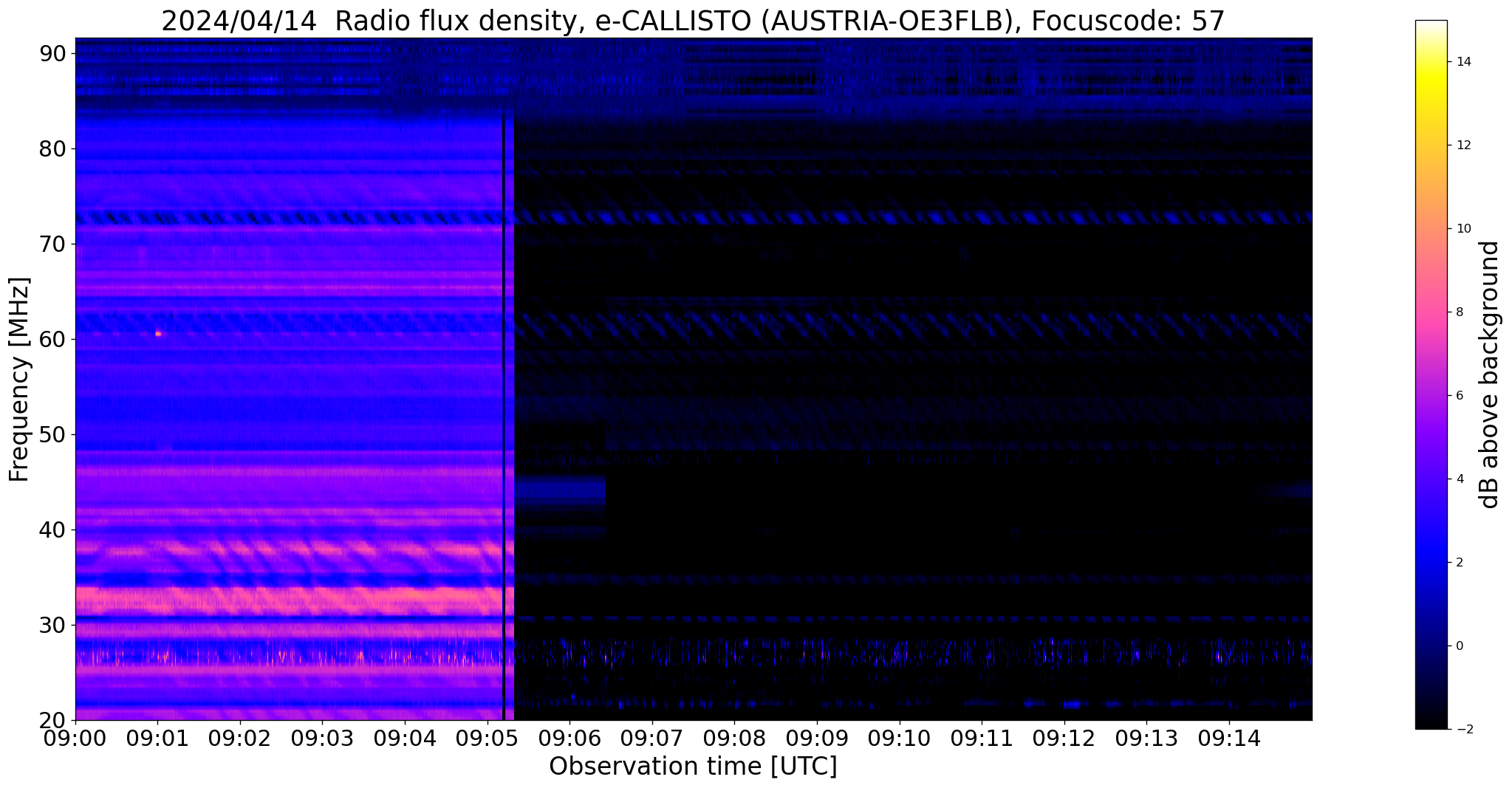Viewport: 1512px width, 788px height.
Task: Select the 'Observation time [UTC]' x-axis label
Action: [x=693, y=766]
